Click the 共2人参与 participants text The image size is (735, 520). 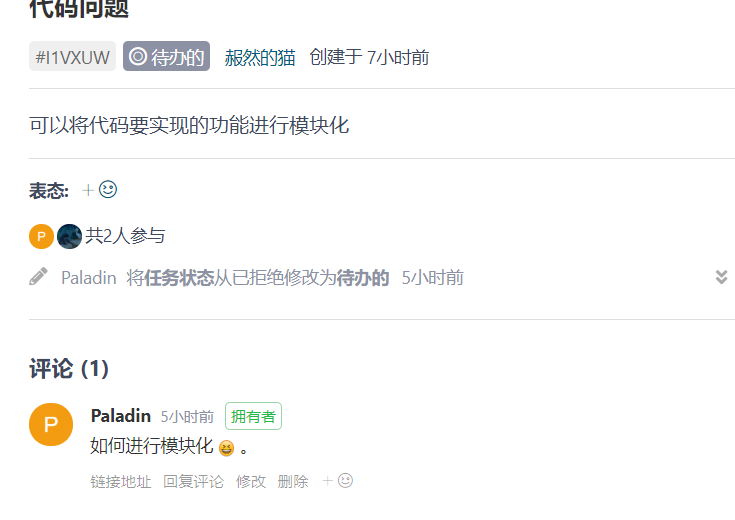[x=125, y=236]
